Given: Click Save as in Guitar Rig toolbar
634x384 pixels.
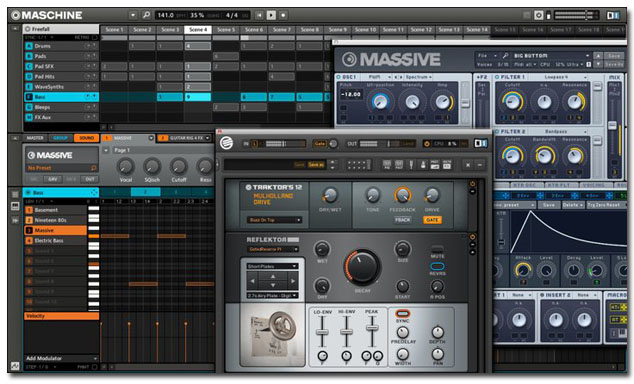Looking at the screenshot, I should point(316,165).
